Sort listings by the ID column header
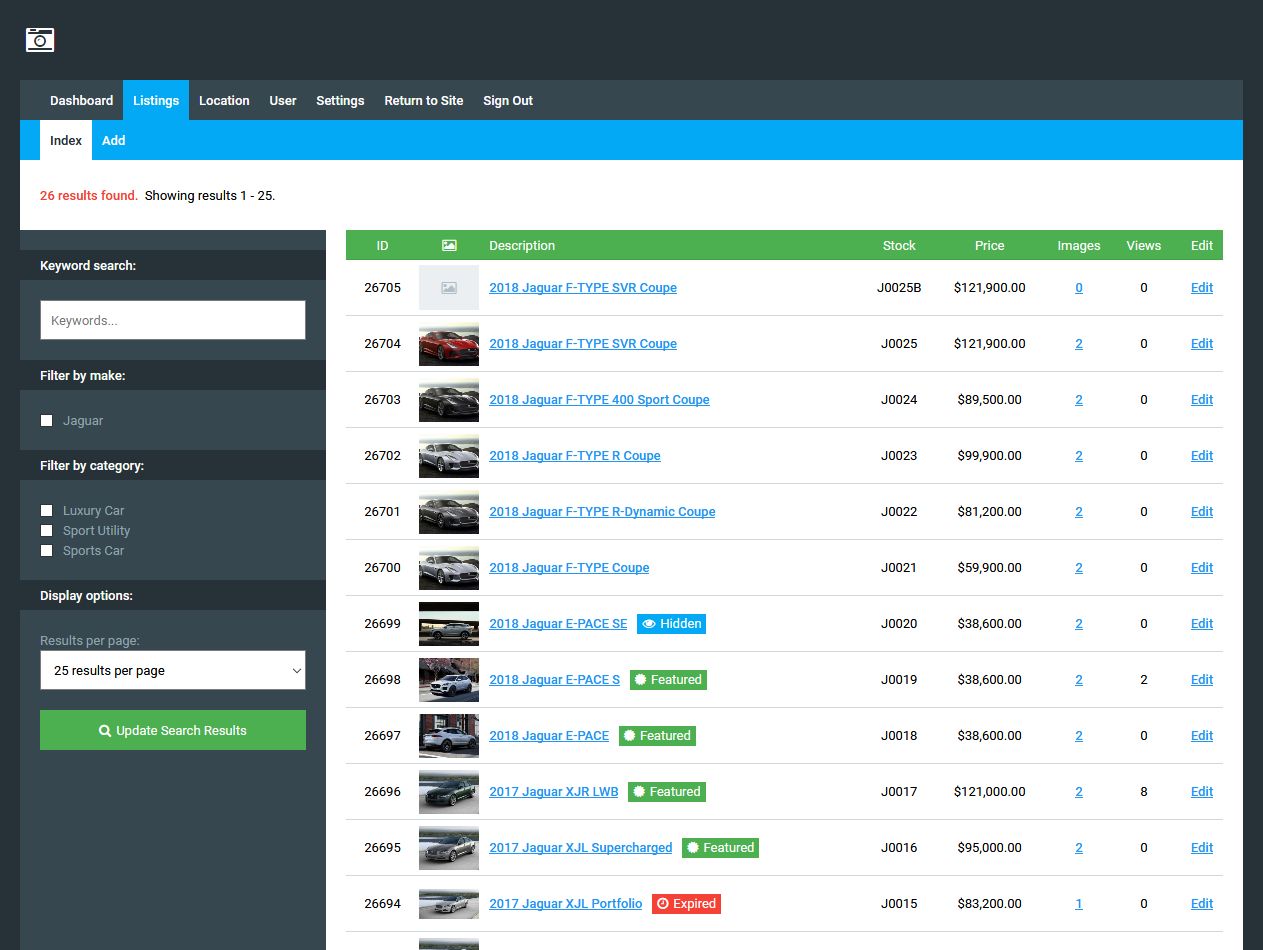This screenshot has height=950, width=1263. [382, 246]
